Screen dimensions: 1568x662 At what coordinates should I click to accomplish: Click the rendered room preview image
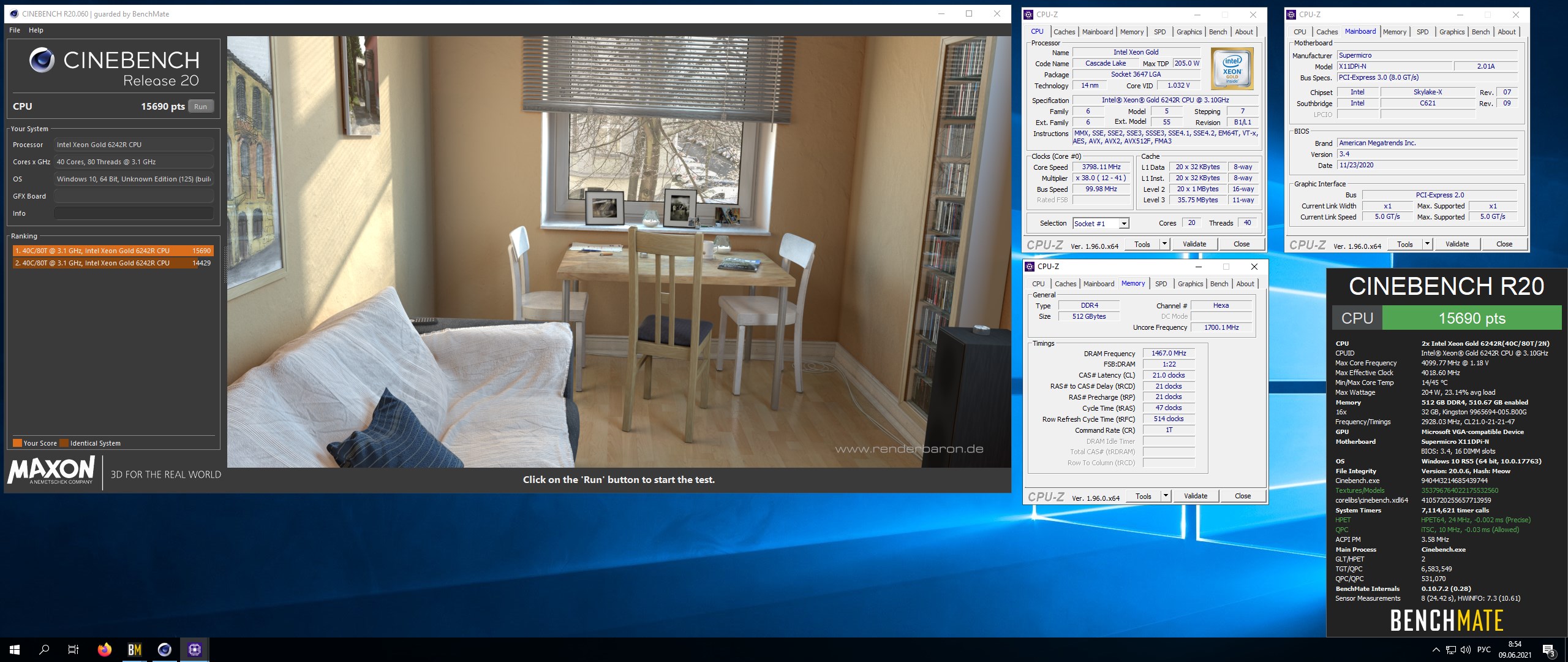pos(619,252)
